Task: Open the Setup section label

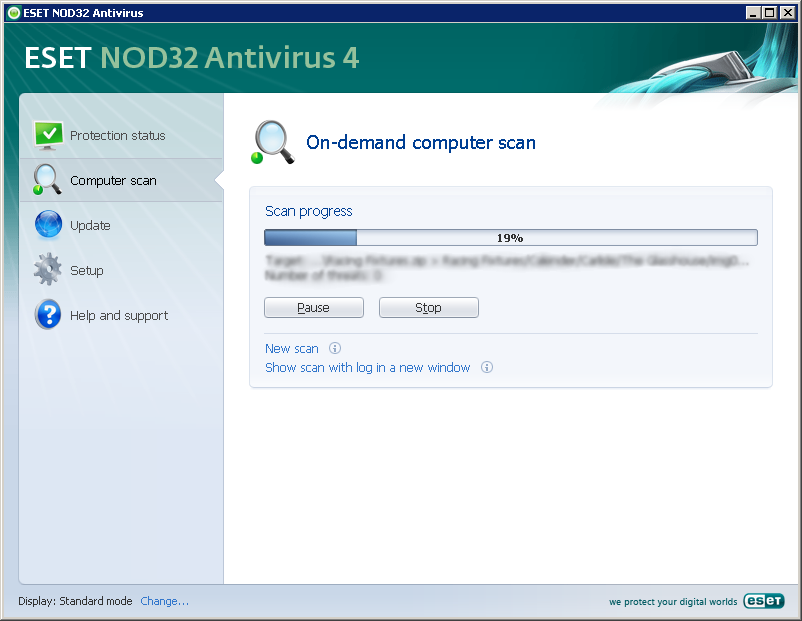Action: pos(86,271)
